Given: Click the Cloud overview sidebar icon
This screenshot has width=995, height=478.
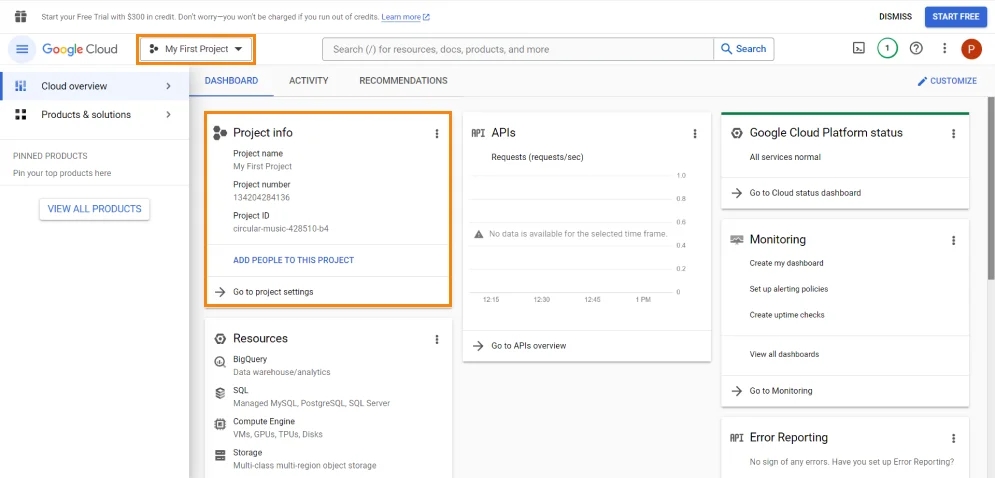Looking at the screenshot, I should point(21,86).
